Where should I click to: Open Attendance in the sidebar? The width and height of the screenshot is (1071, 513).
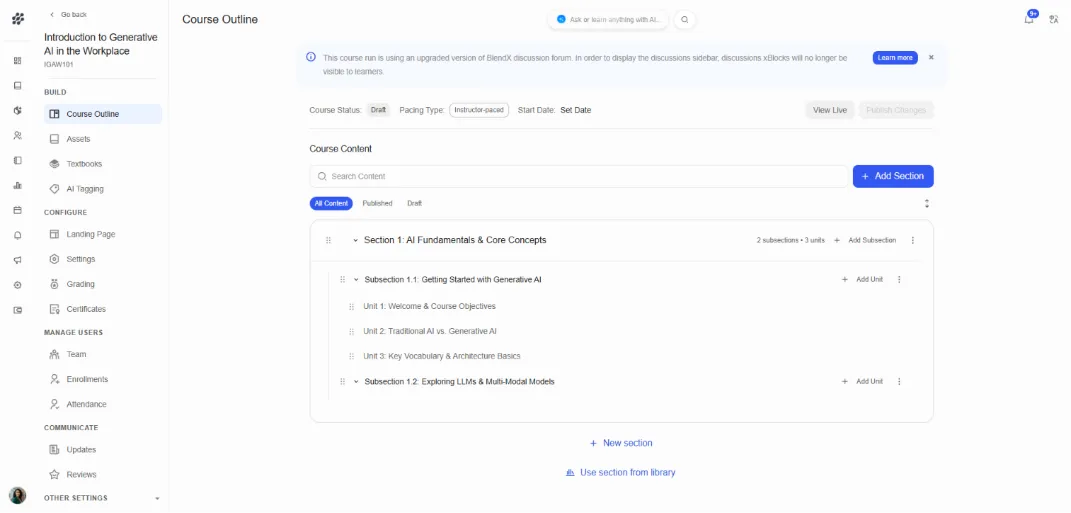[x=103, y=404]
